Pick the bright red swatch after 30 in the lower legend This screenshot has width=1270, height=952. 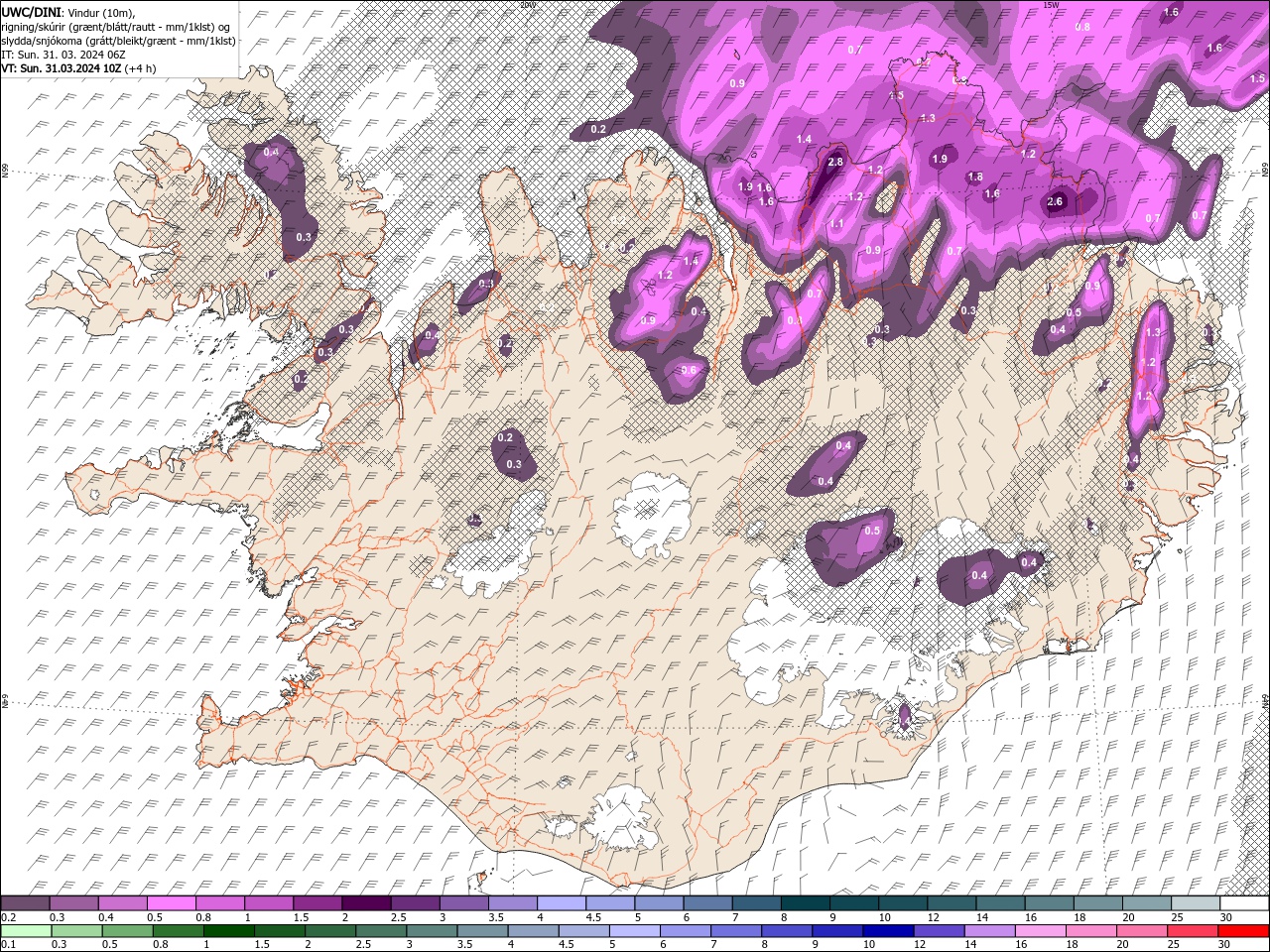[1242, 931]
